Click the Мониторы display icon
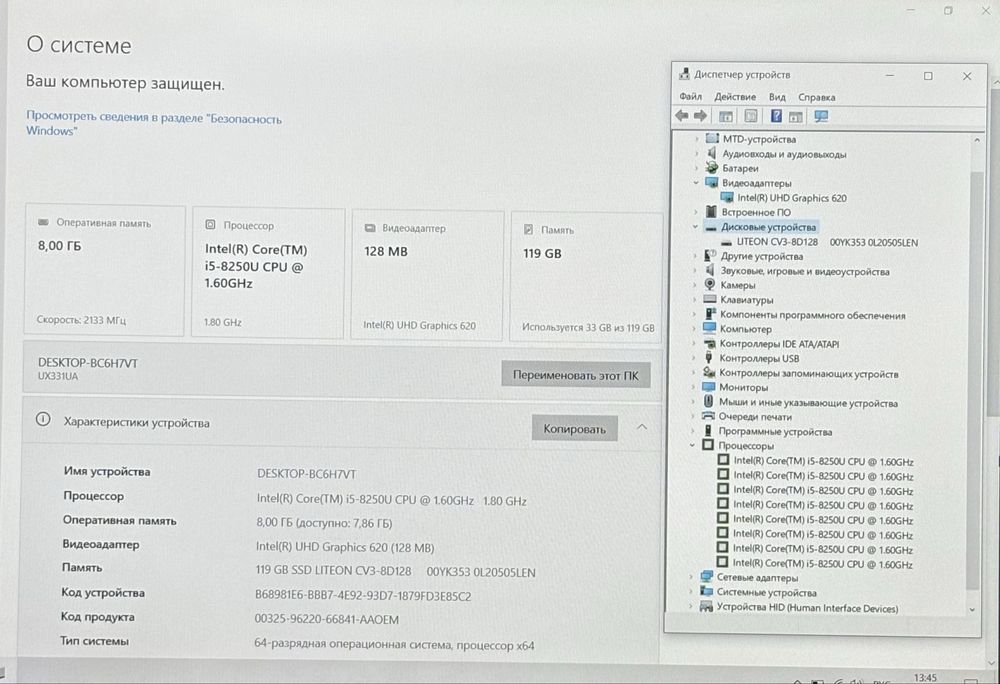This screenshot has height=684, width=1000. [709, 387]
